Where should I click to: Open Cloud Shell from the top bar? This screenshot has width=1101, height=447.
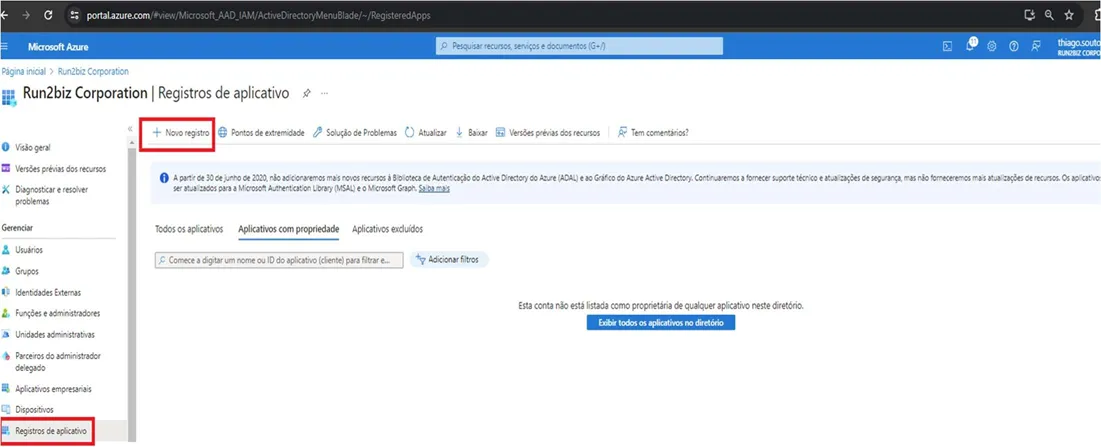click(947, 46)
